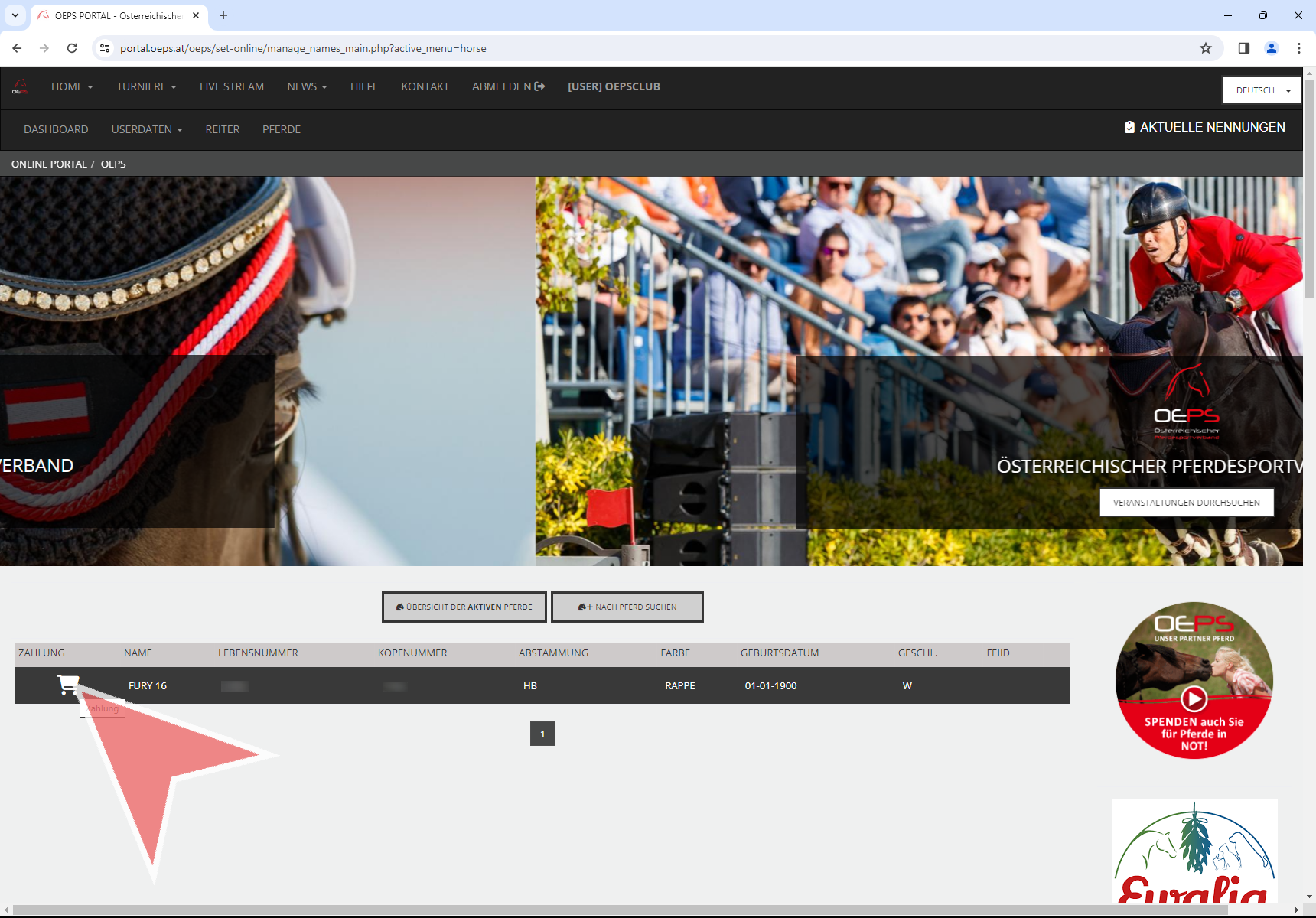The height and width of the screenshot is (918, 1316).
Task: Click the vertical page scrollbar
Action: (1309, 187)
